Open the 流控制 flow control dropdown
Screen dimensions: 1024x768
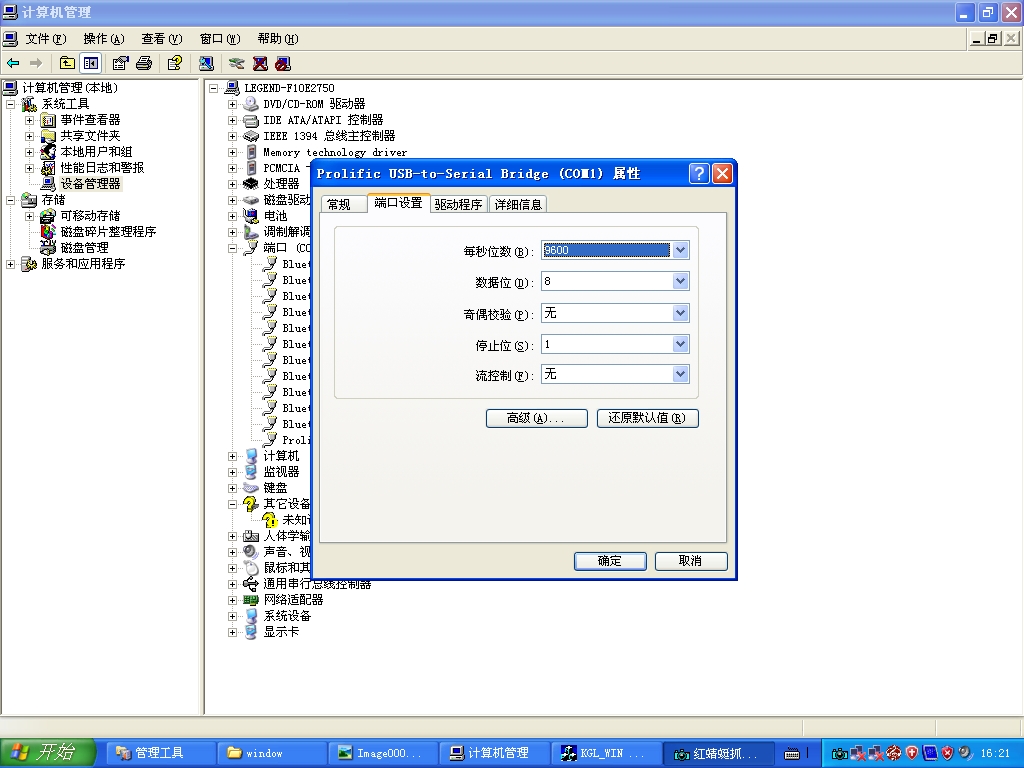pyautogui.click(x=680, y=374)
